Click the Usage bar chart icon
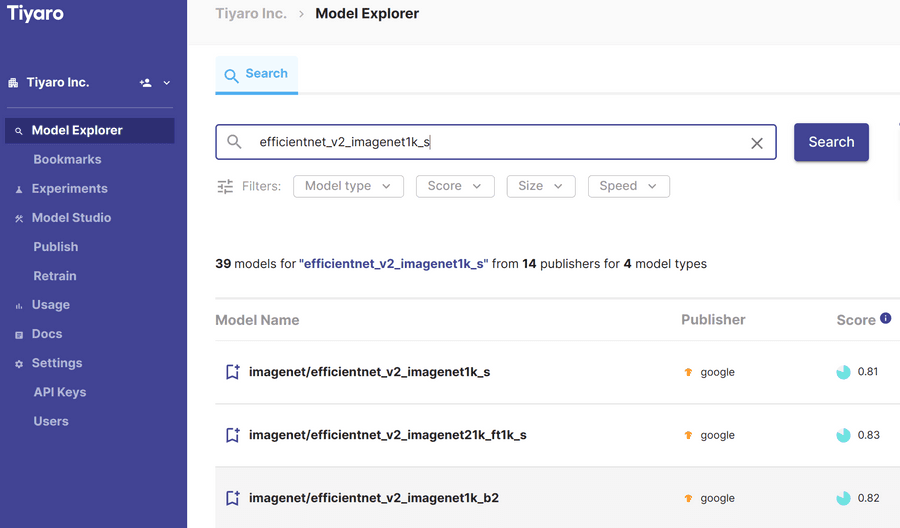The image size is (900, 528). (x=19, y=306)
